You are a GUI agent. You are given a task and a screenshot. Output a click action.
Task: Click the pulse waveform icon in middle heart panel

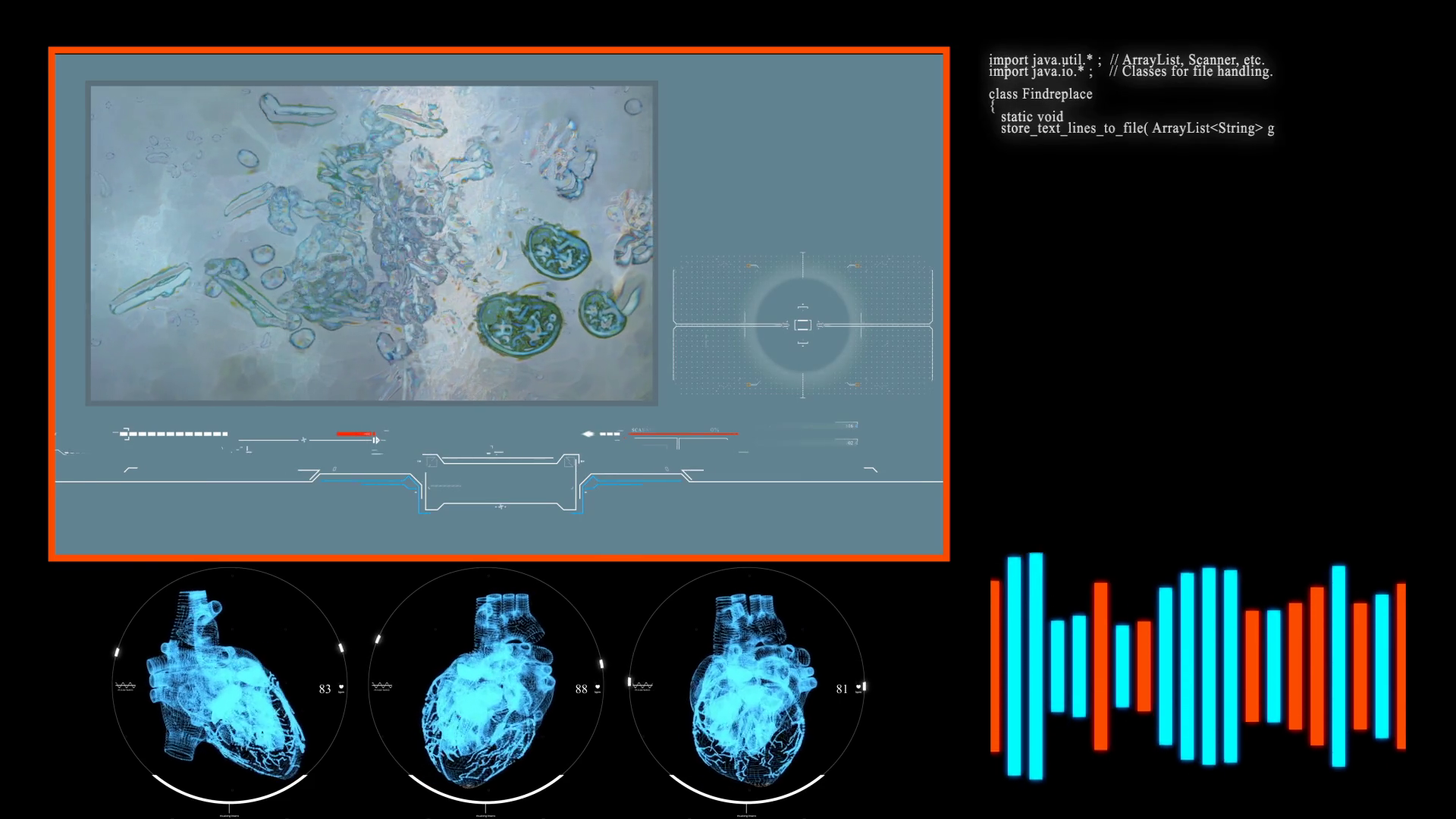381,686
